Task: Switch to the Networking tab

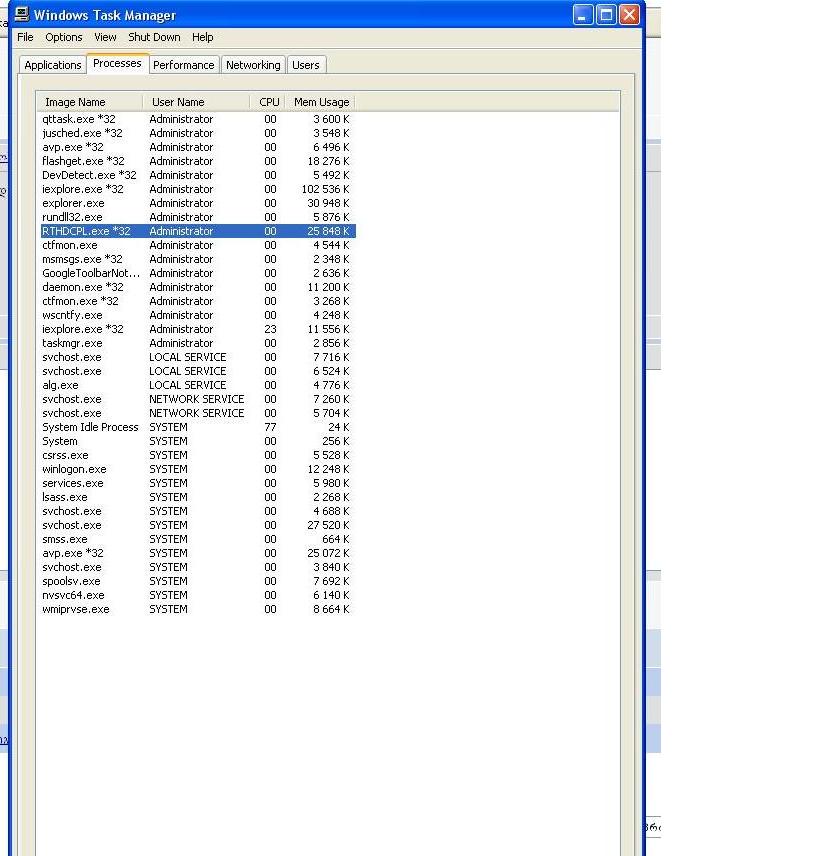Action: pyautogui.click(x=253, y=65)
